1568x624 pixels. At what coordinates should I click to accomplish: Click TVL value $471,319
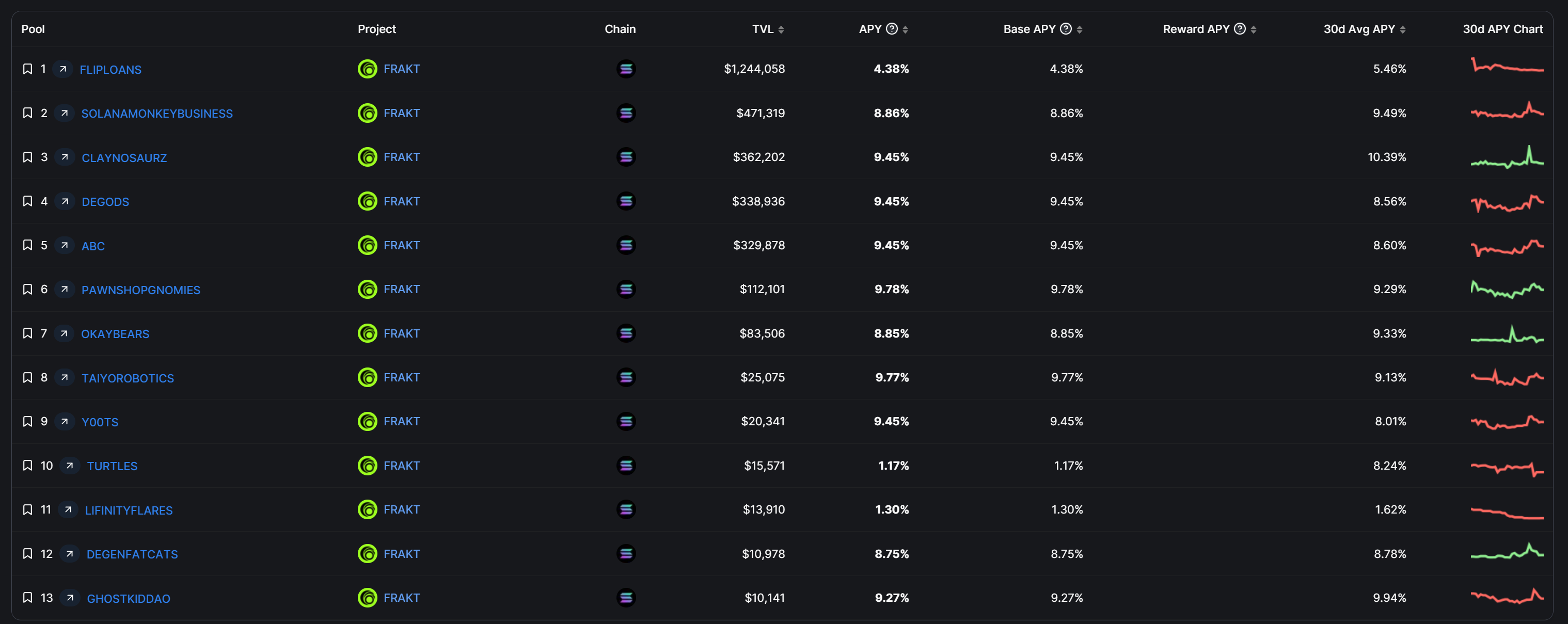[761, 113]
